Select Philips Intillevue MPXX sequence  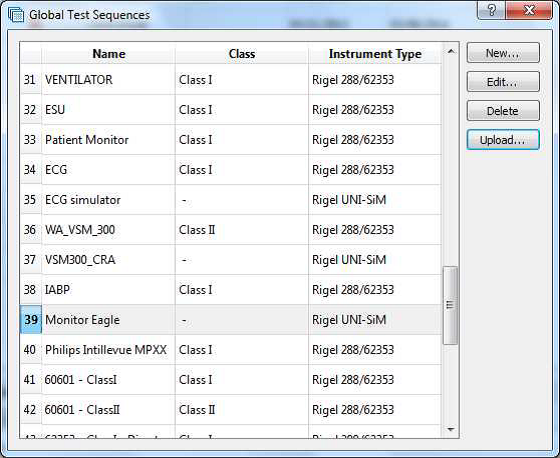coord(231,350)
